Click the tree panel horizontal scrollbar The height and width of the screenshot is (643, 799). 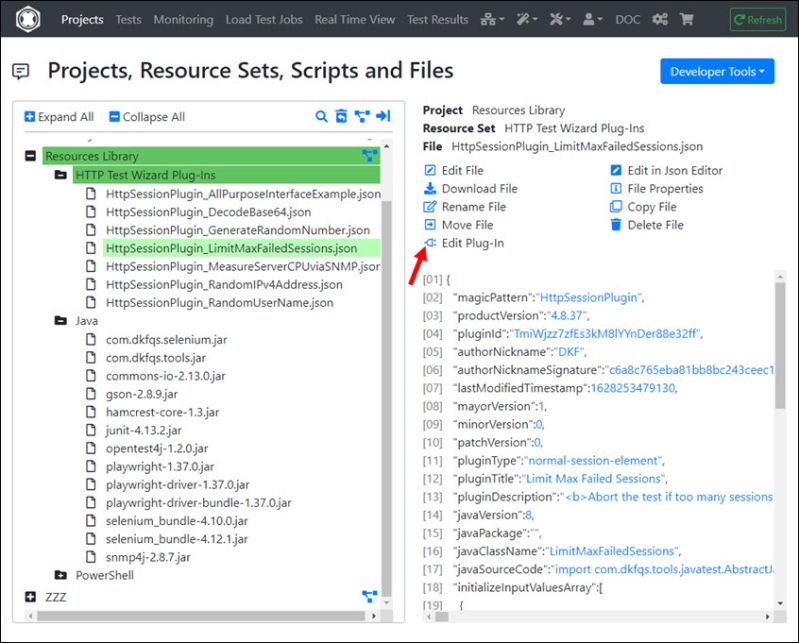(202, 616)
